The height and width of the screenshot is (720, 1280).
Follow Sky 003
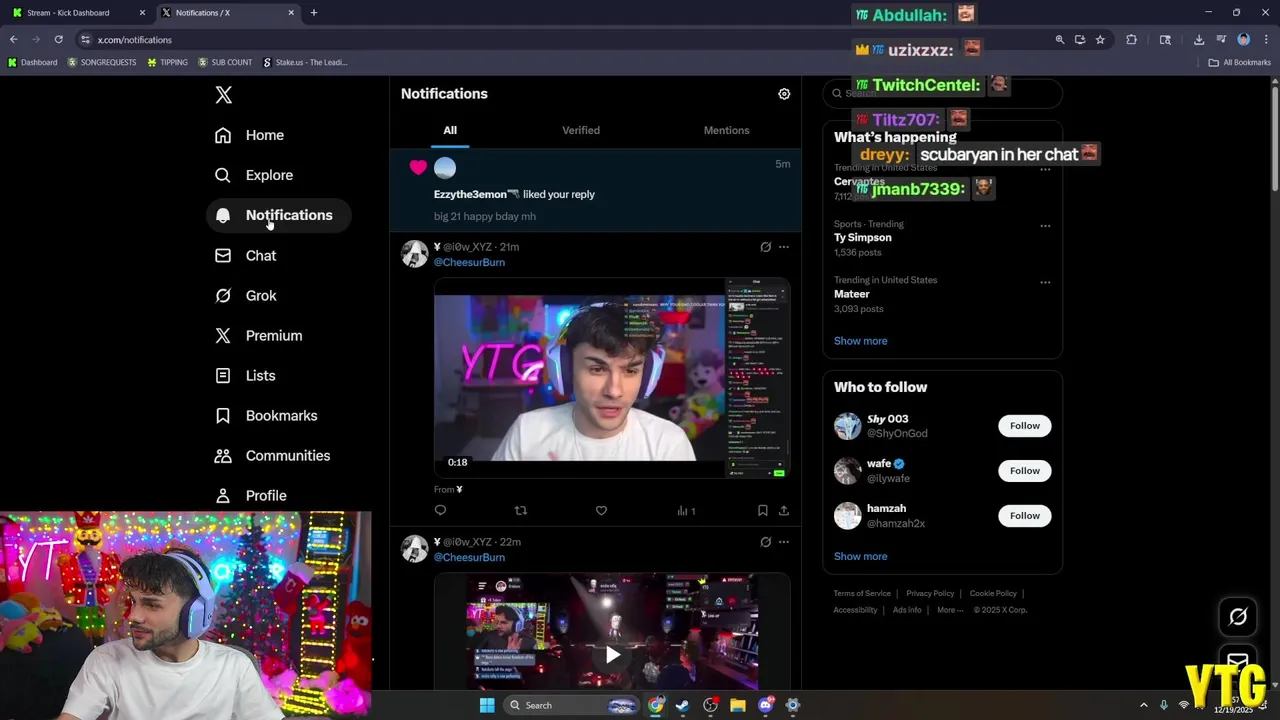coord(1024,426)
